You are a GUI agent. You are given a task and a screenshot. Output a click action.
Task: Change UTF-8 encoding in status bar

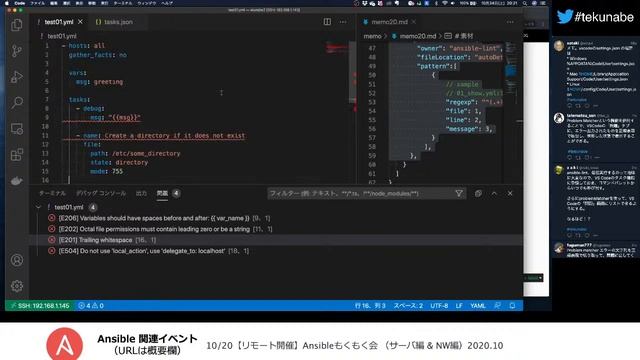click(439, 305)
